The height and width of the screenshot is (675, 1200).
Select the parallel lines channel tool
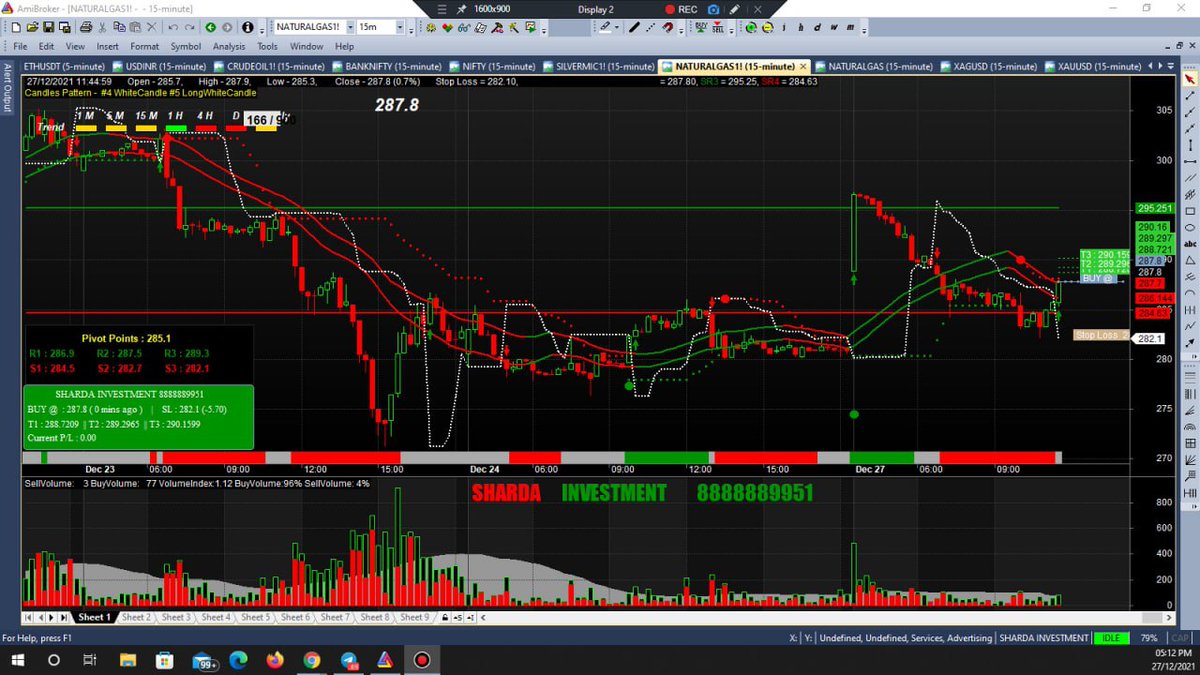1189,178
